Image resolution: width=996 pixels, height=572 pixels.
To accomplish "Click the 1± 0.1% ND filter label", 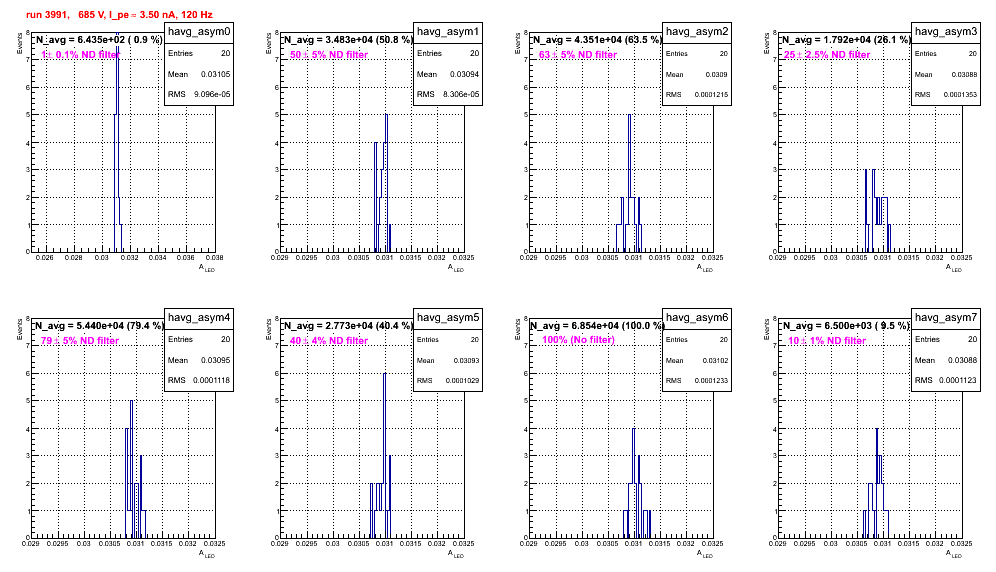I will 80,55.
